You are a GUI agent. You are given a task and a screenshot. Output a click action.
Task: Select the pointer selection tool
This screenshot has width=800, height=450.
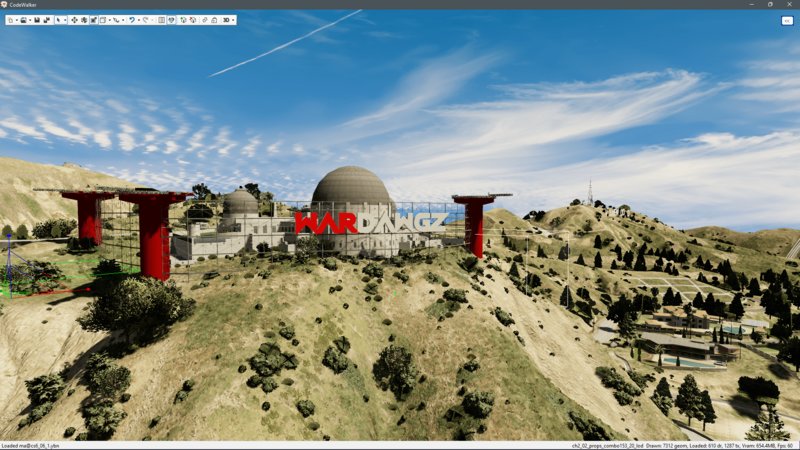pyautogui.click(x=58, y=20)
